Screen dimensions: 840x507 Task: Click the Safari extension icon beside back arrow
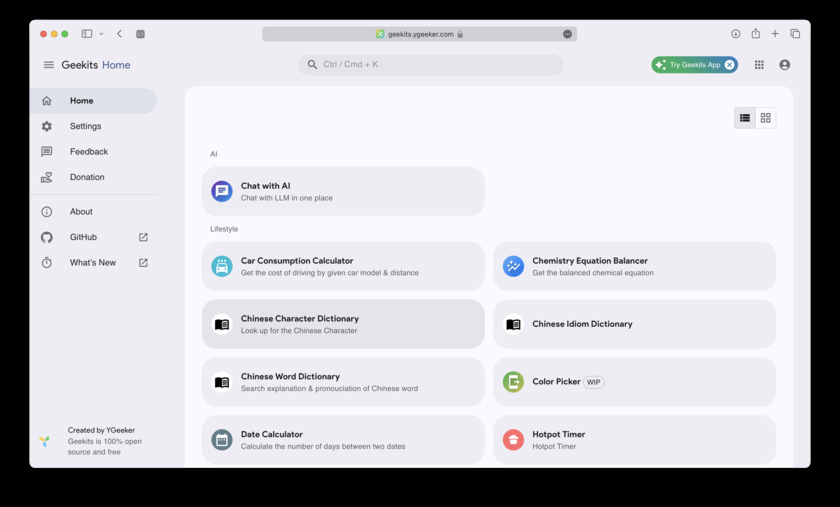140,34
